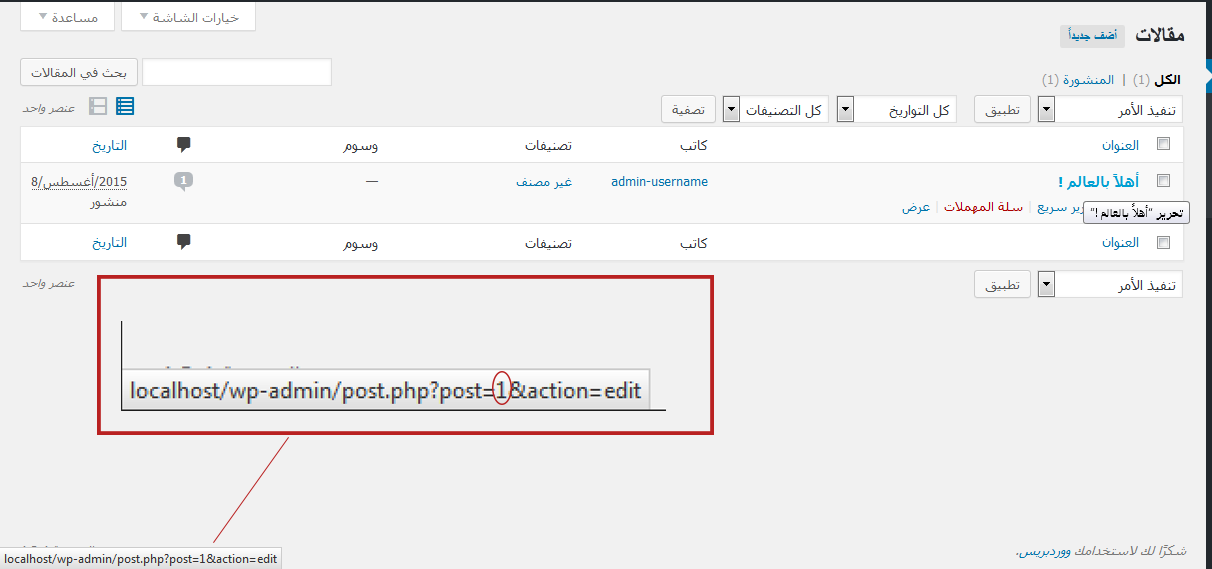Expand the خيارات الشاشة screen options tab
The image size is (1212, 569).
coord(188,17)
